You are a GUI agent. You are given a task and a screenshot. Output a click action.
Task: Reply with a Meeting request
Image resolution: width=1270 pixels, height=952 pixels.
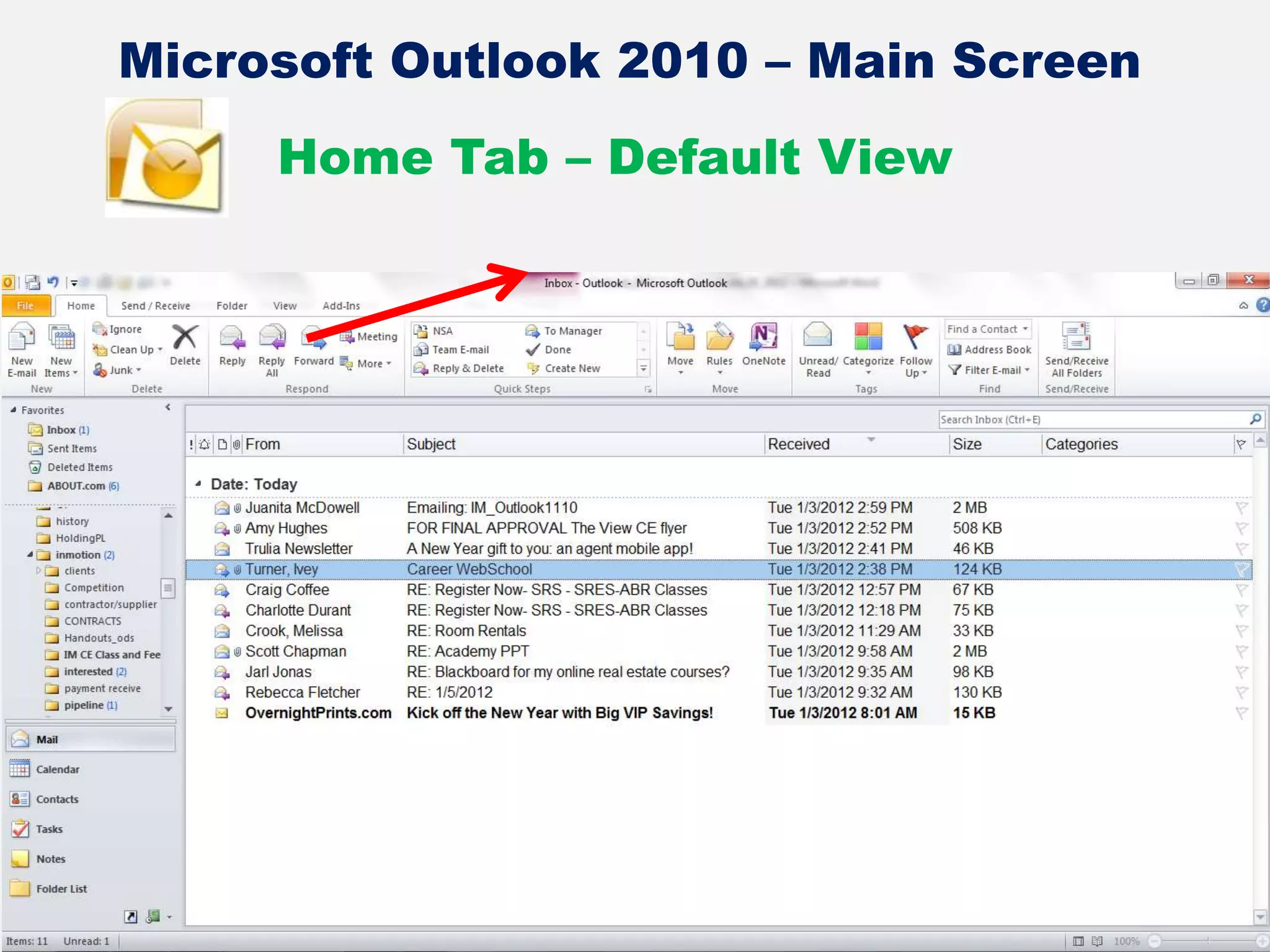point(369,337)
